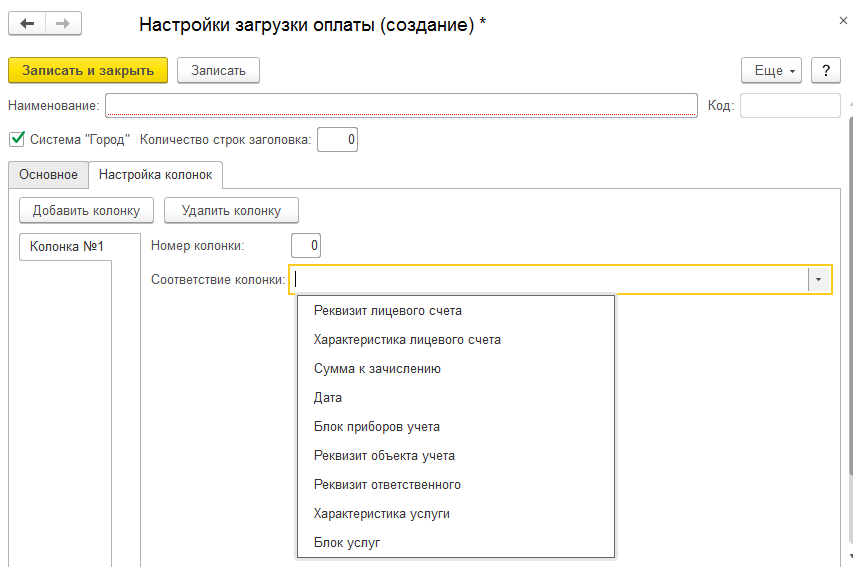853x573 pixels.
Task: Close the form with the X icon
Action: 843,21
